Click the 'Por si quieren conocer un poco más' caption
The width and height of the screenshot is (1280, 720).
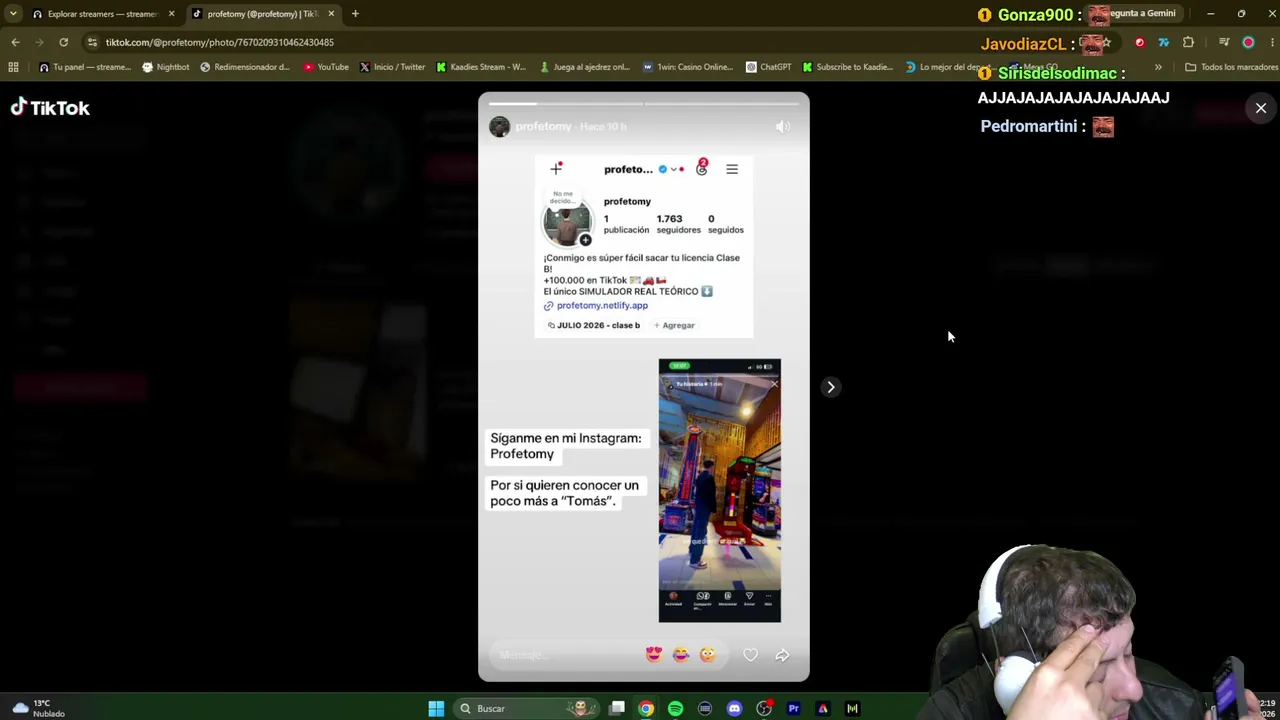coord(564,493)
